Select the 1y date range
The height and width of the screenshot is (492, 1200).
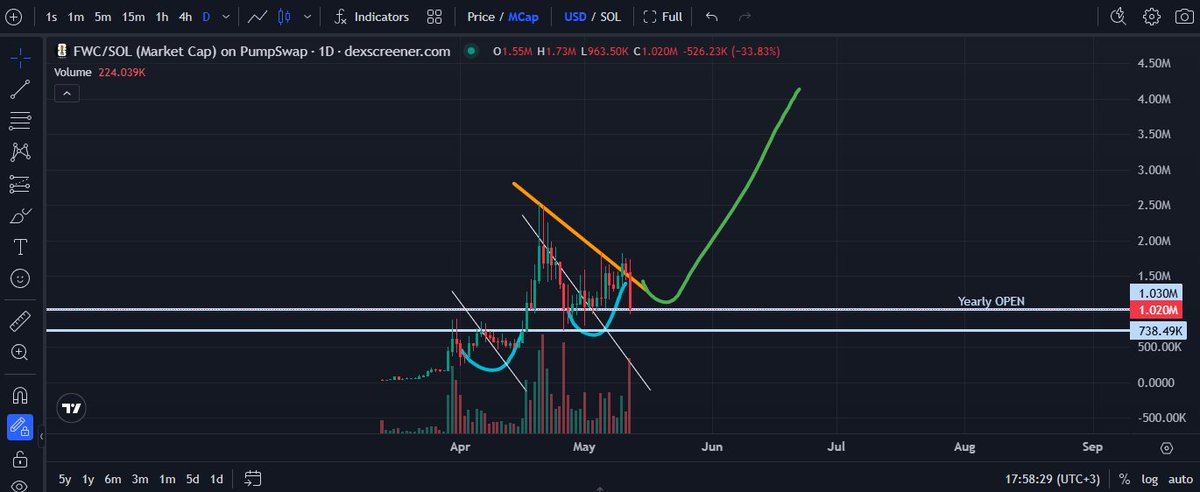click(x=89, y=478)
